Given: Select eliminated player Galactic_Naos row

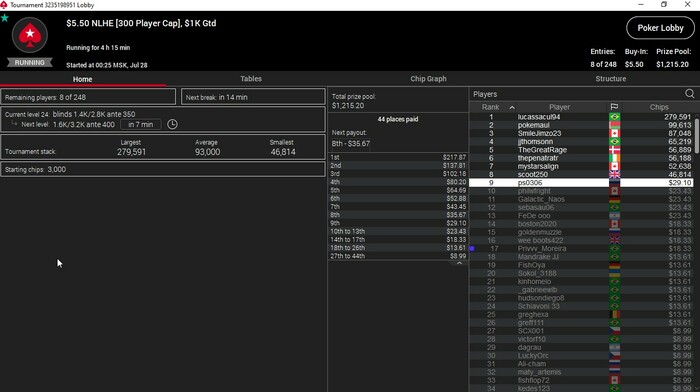Looking at the screenshot, I should tap(582, 199).
